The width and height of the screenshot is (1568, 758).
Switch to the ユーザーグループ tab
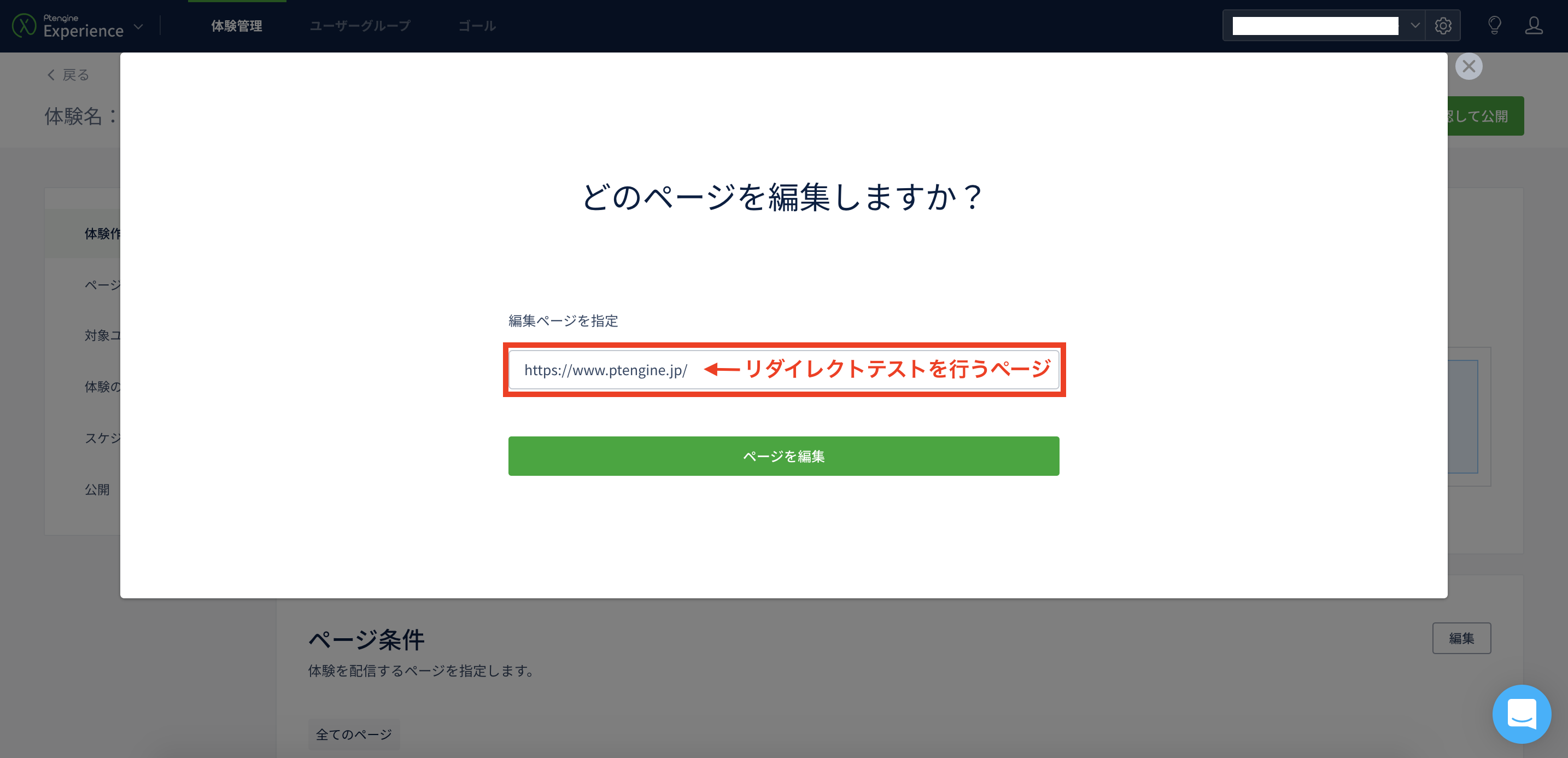click(360, 26)
